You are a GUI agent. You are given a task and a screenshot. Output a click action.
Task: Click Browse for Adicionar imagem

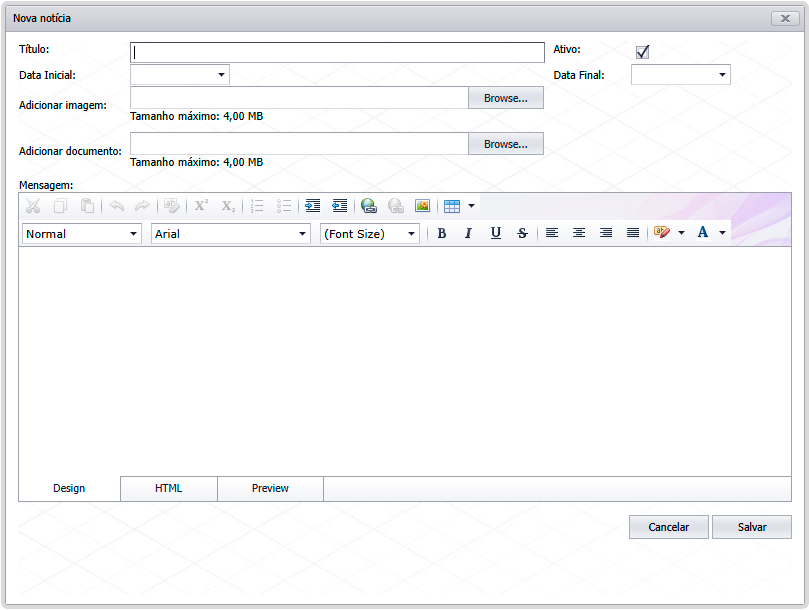click(506, 98)
